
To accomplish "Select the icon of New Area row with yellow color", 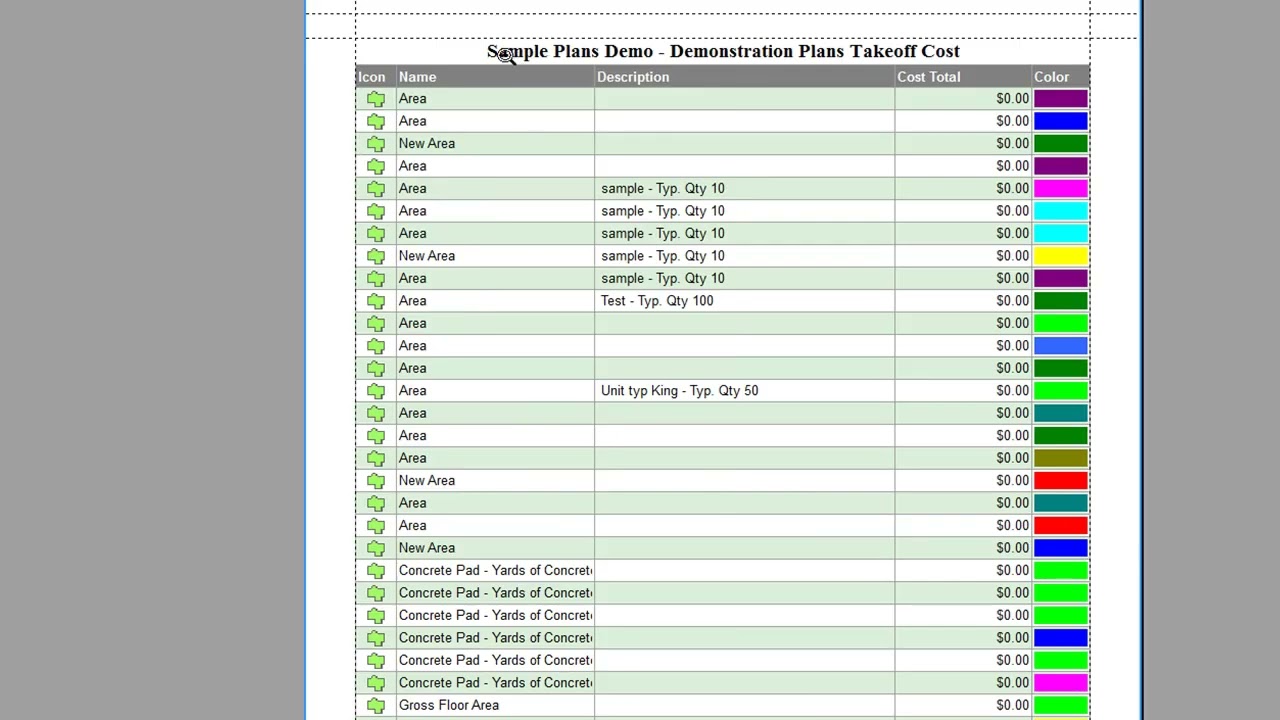I will point(376,256).
